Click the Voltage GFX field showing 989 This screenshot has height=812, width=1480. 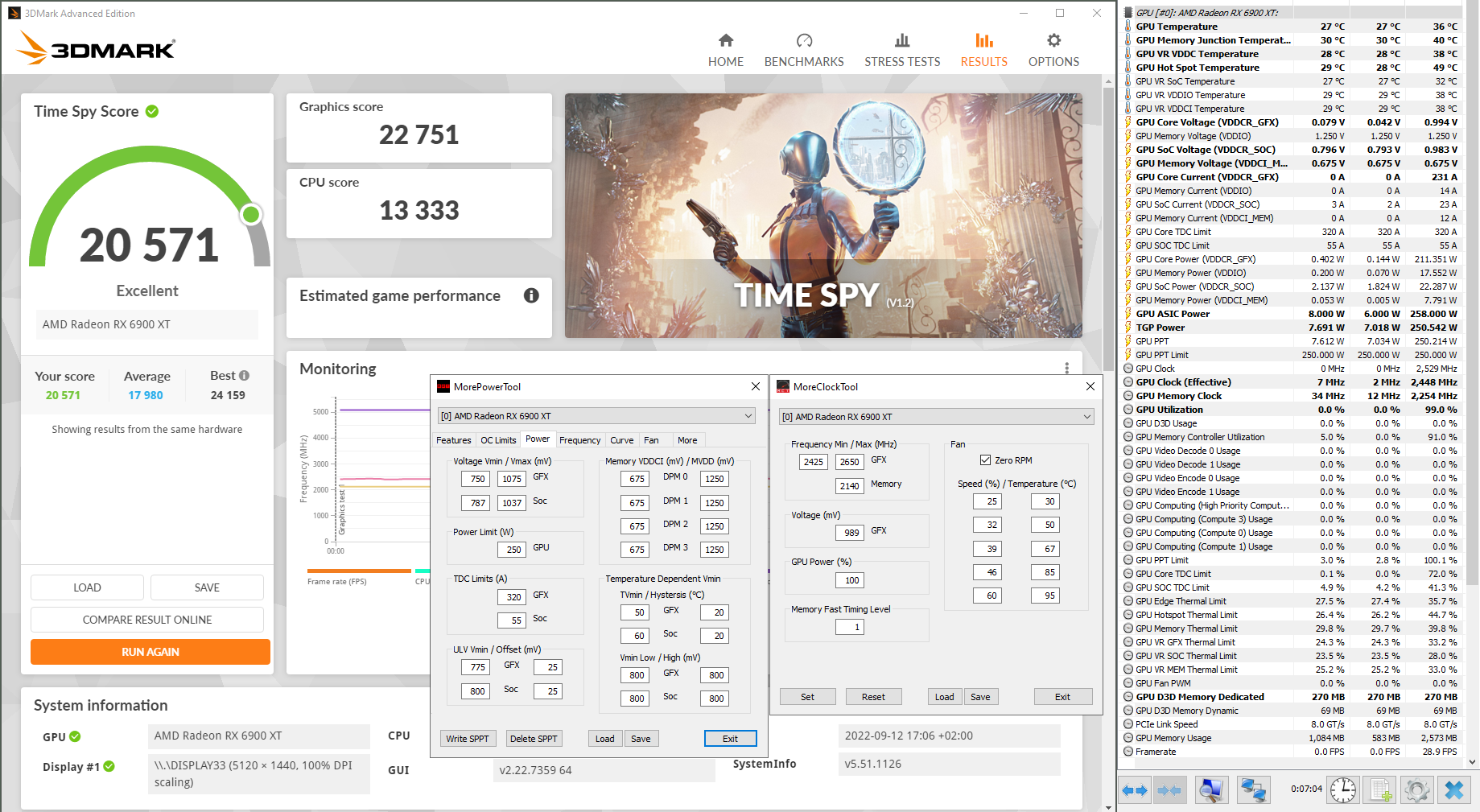pos(851,533)
